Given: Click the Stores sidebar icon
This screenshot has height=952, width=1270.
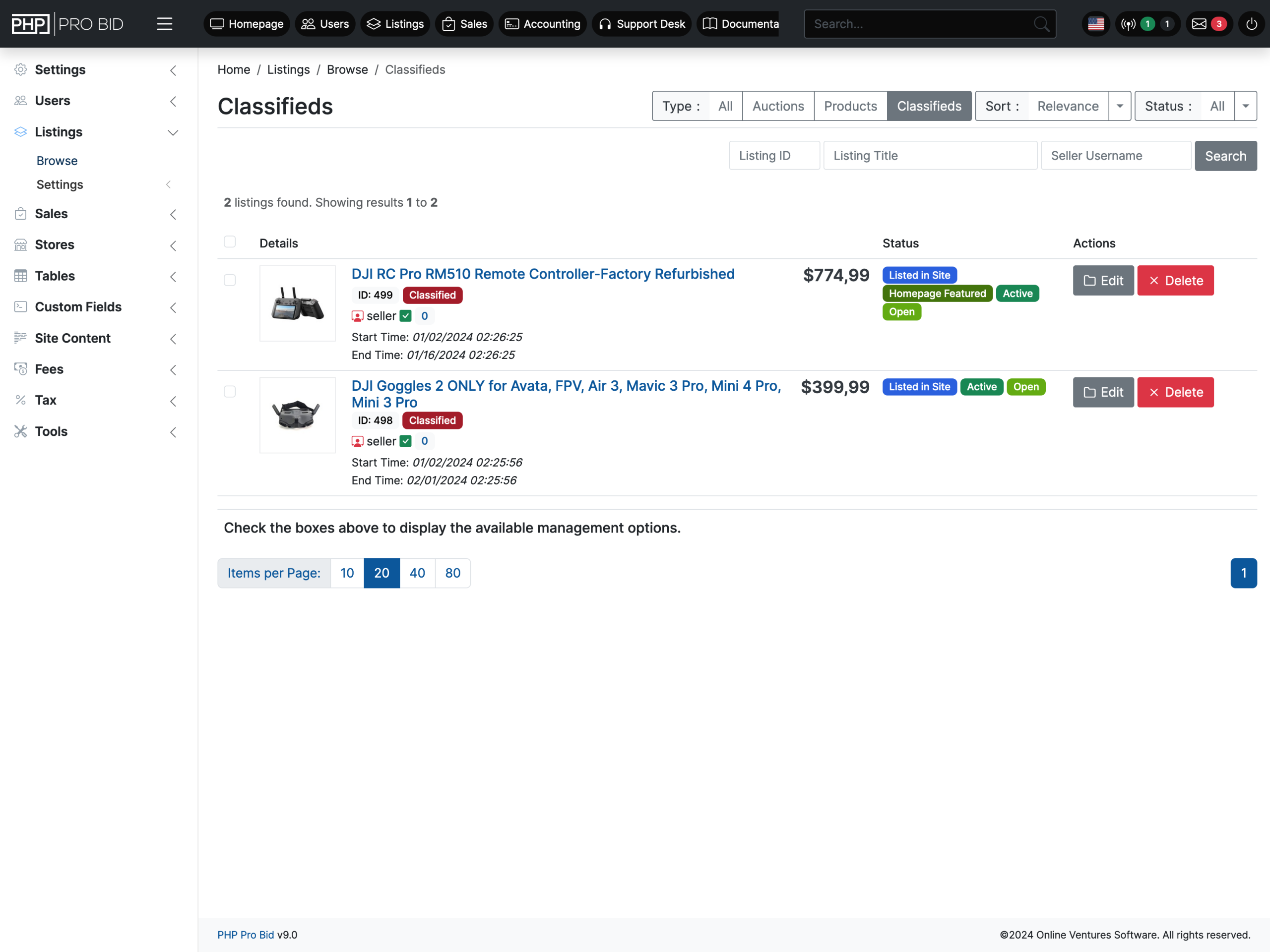Looking at the screenshot, I should pyautogui.click(x=21, y=244).
